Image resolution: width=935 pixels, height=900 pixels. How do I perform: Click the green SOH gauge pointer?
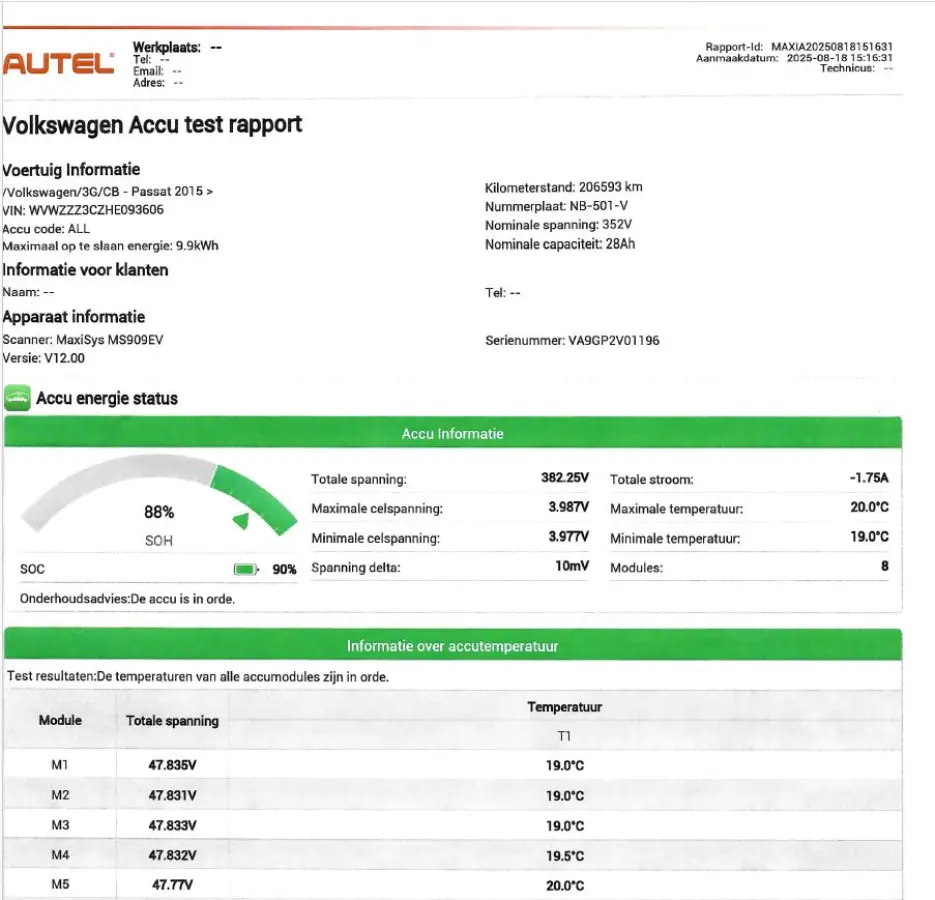242,521
